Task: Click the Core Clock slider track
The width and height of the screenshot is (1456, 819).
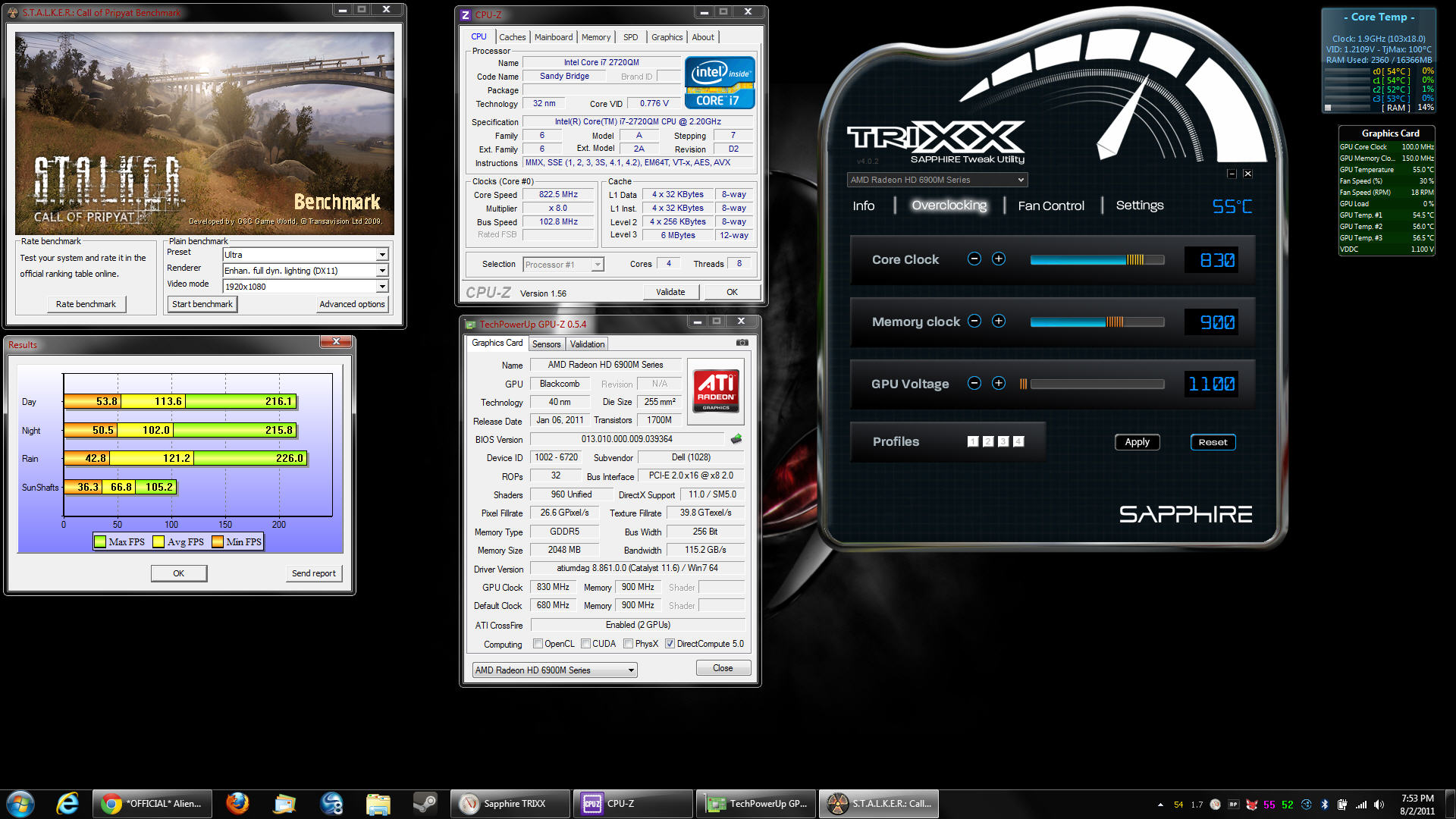Action: [x=1097, y=259]
